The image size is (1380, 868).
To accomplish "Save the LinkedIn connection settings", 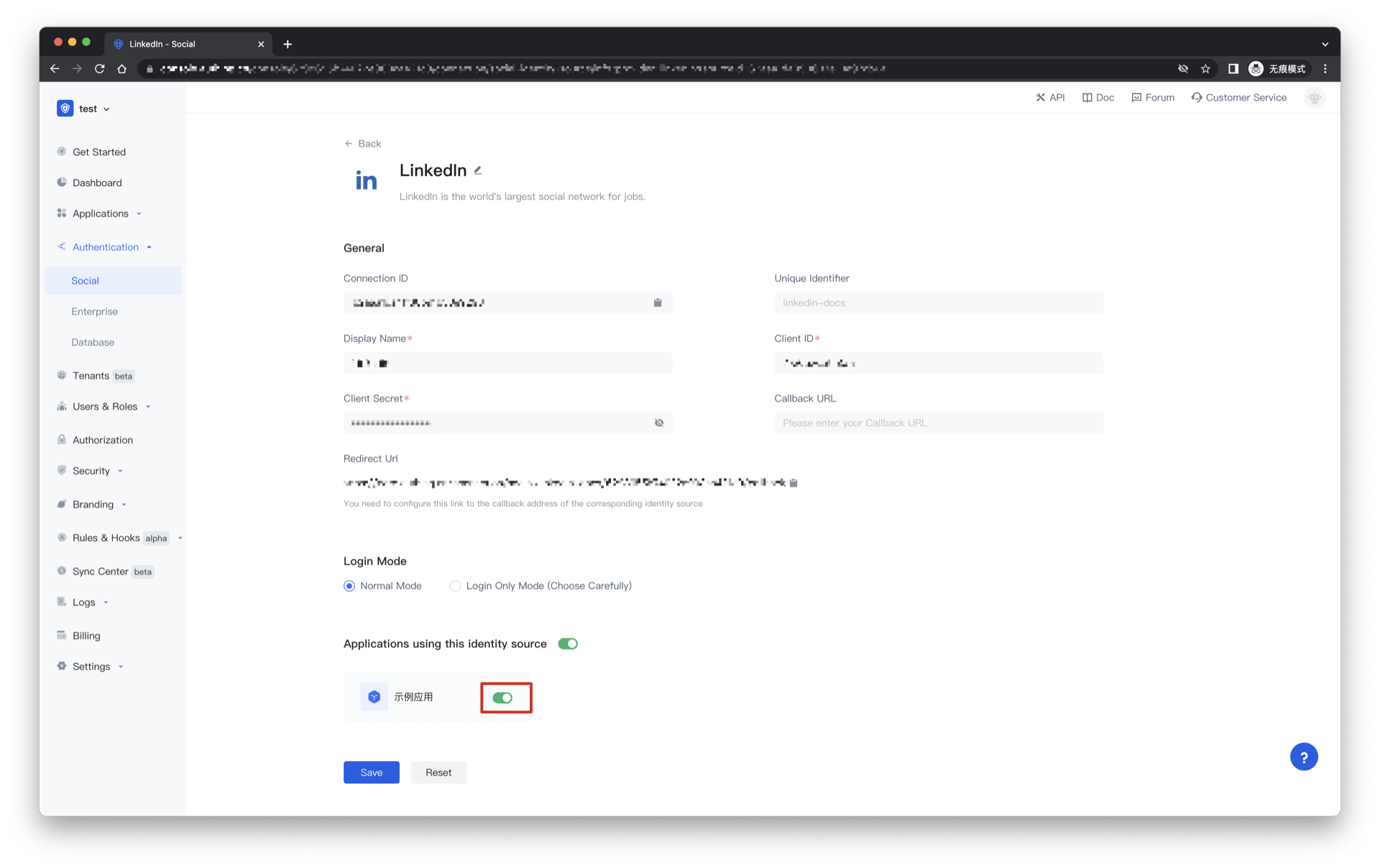I will [x=371, y=772].
